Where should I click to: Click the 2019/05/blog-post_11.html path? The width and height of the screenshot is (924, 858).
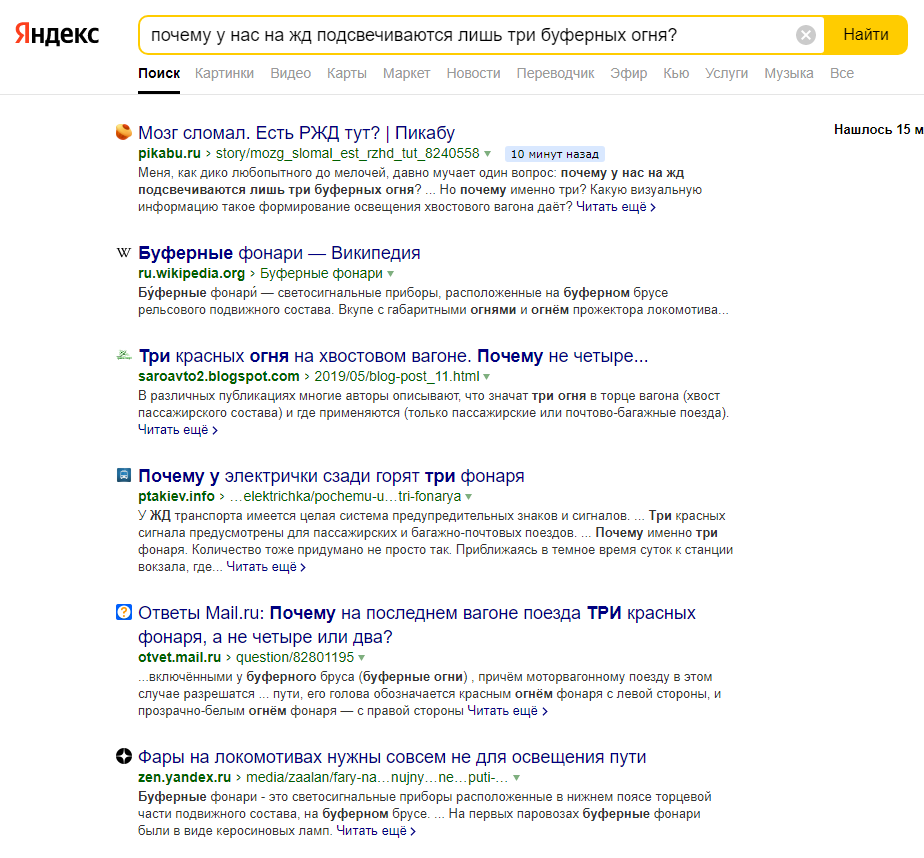click(397, 377)
